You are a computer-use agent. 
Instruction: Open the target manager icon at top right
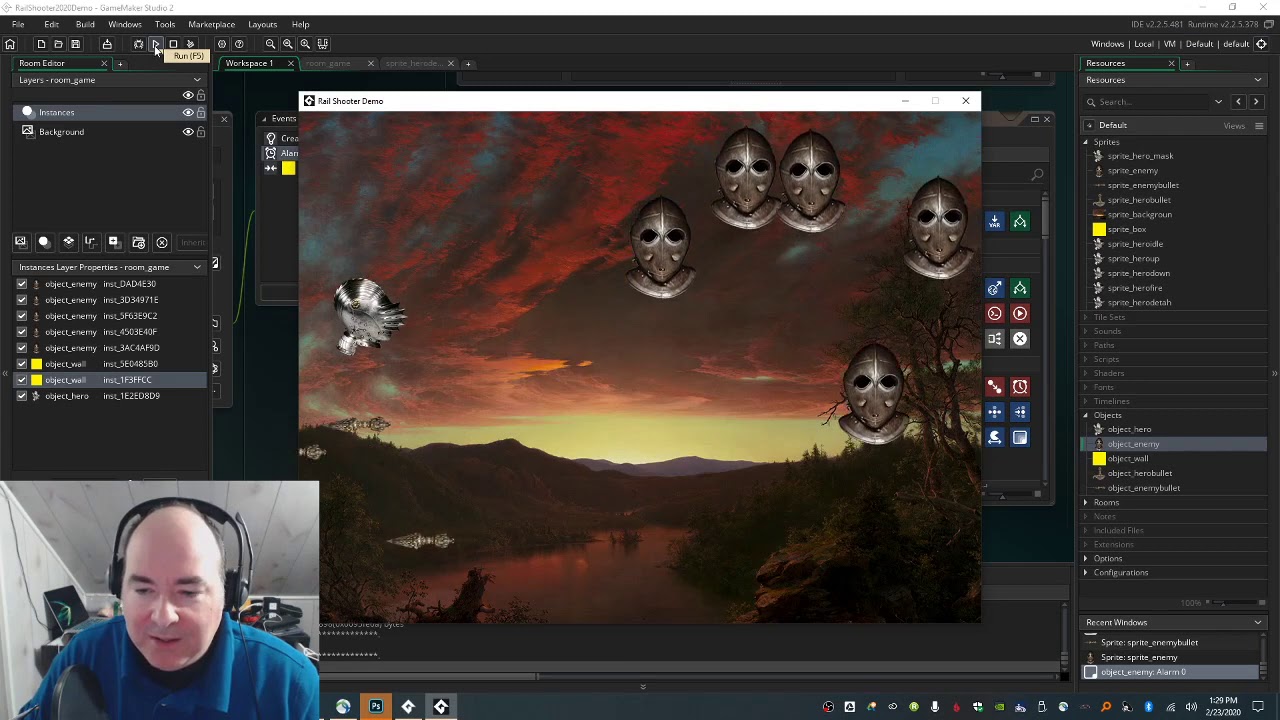(x=1261, y=44)
